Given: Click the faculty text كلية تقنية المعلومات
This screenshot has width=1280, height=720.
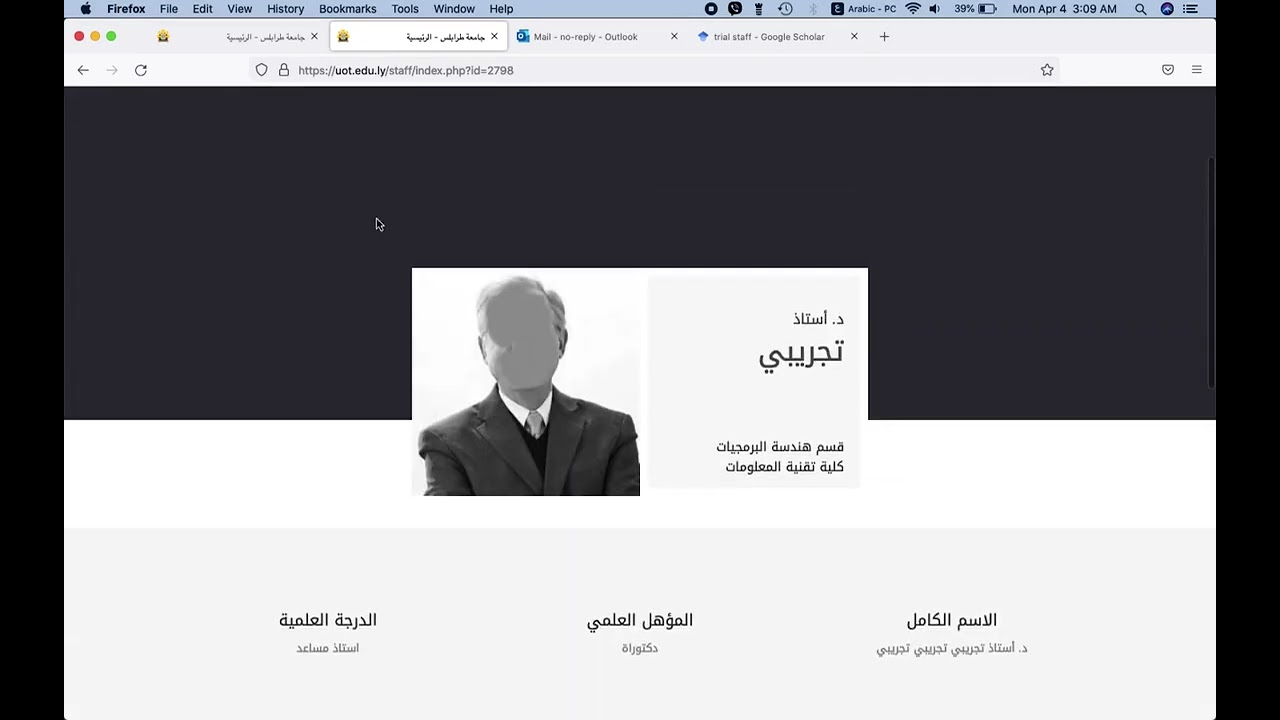Looking at the screenshot, I should point(785,467).
